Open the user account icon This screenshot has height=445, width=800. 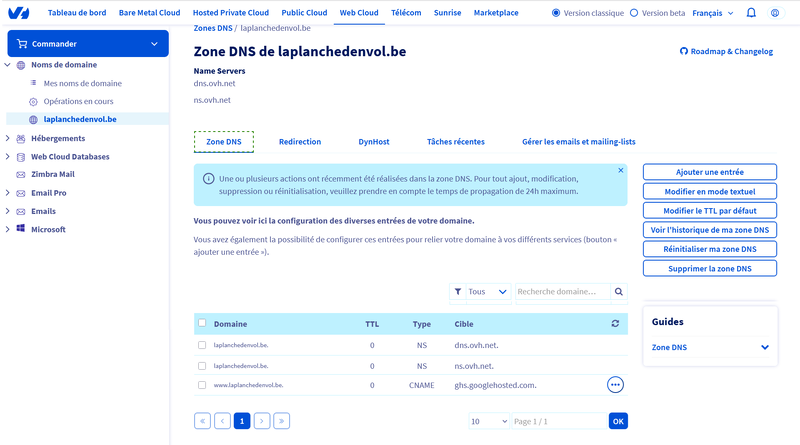775,13
